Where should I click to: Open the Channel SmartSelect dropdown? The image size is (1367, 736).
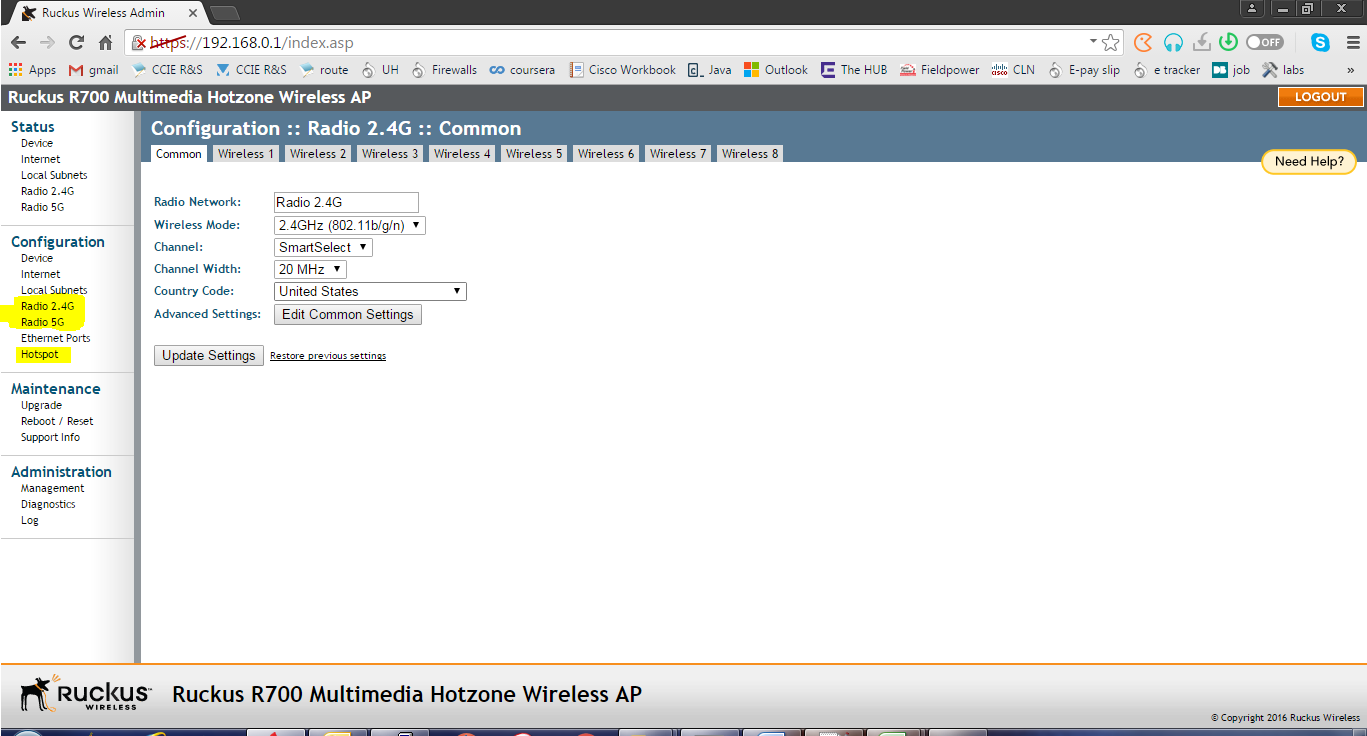tap(322, 246)
